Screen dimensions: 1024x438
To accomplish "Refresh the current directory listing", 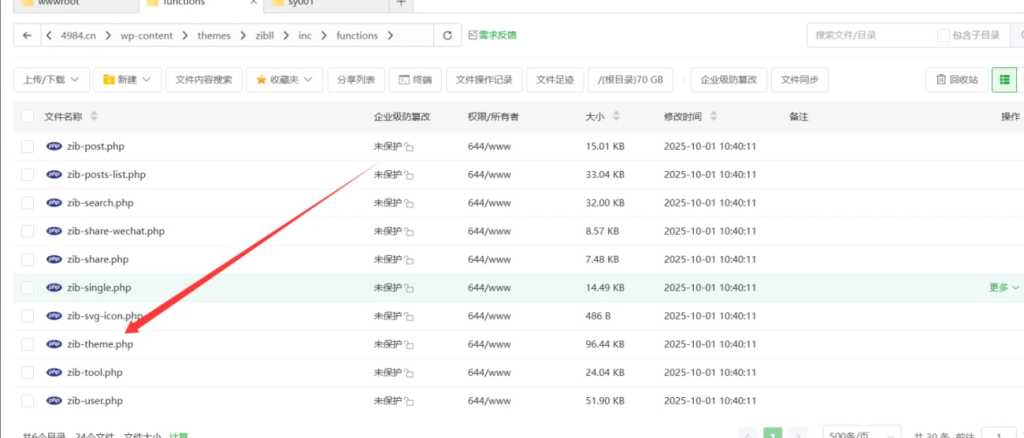I will point(447,36).
